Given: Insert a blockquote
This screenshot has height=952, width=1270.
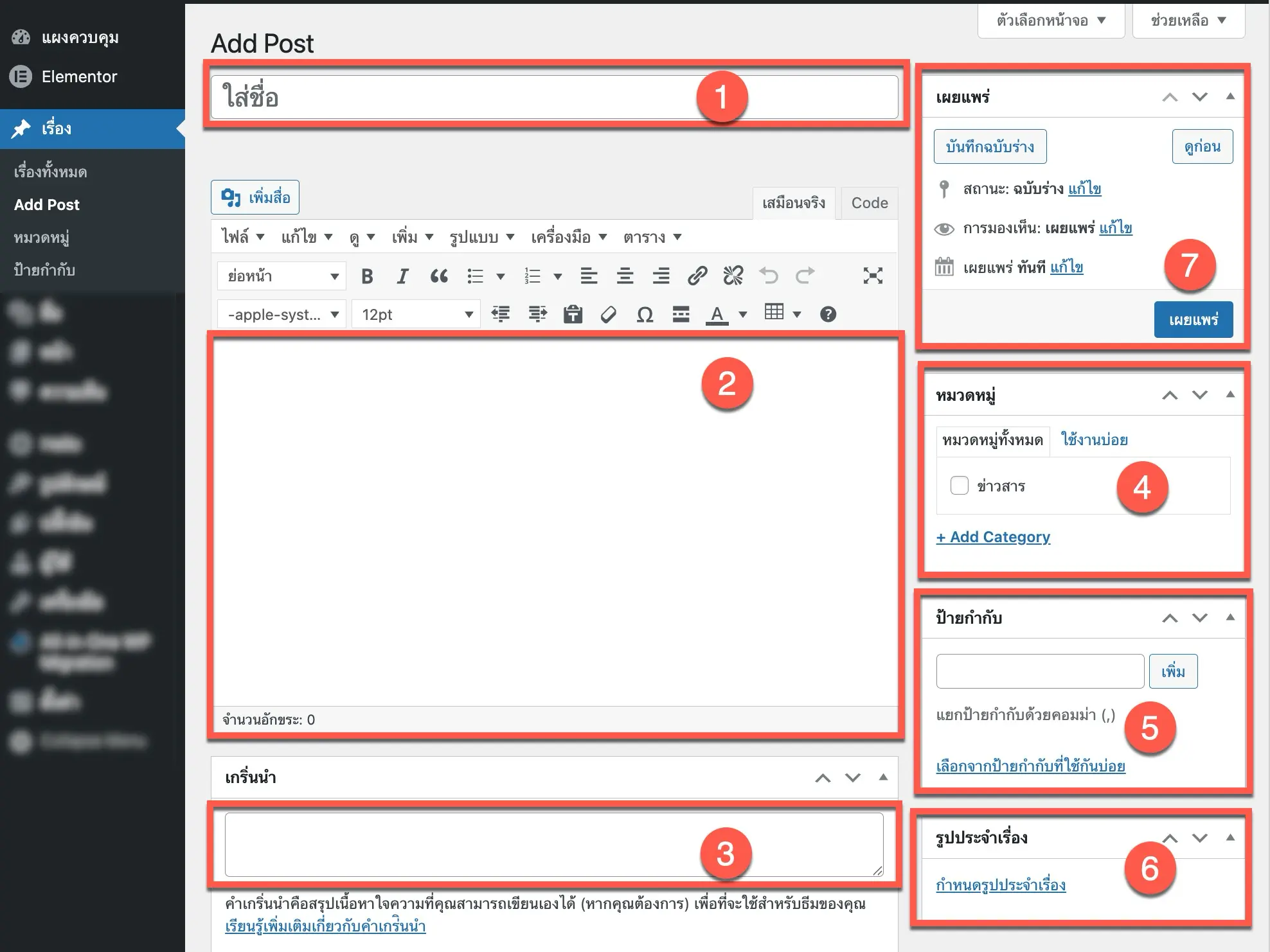Looking at the screenshot, I should 440,276.
